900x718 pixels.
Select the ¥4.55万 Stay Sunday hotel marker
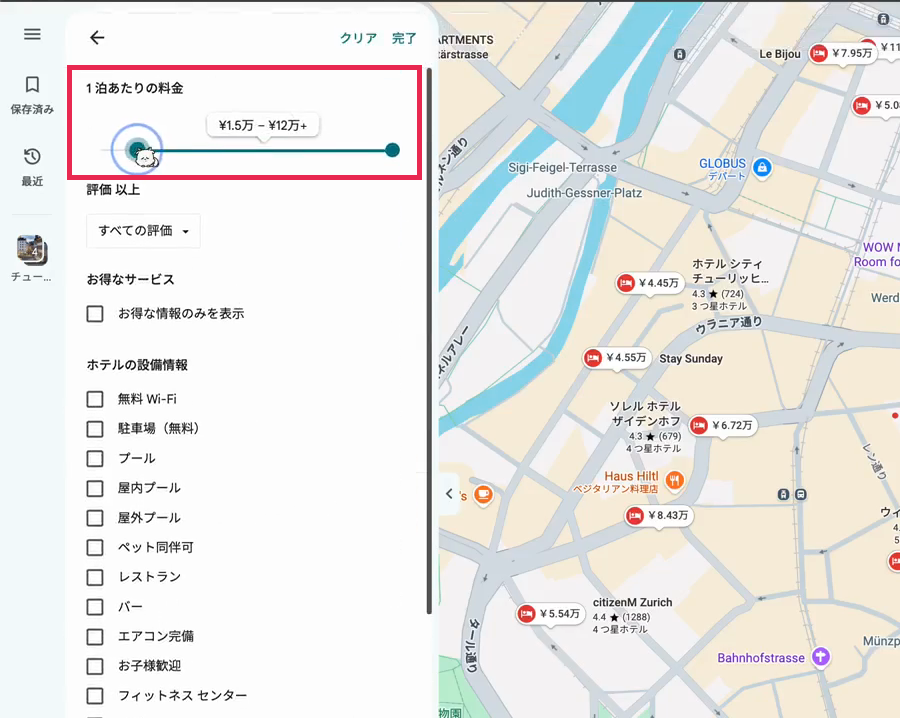[x=616, y=358]
